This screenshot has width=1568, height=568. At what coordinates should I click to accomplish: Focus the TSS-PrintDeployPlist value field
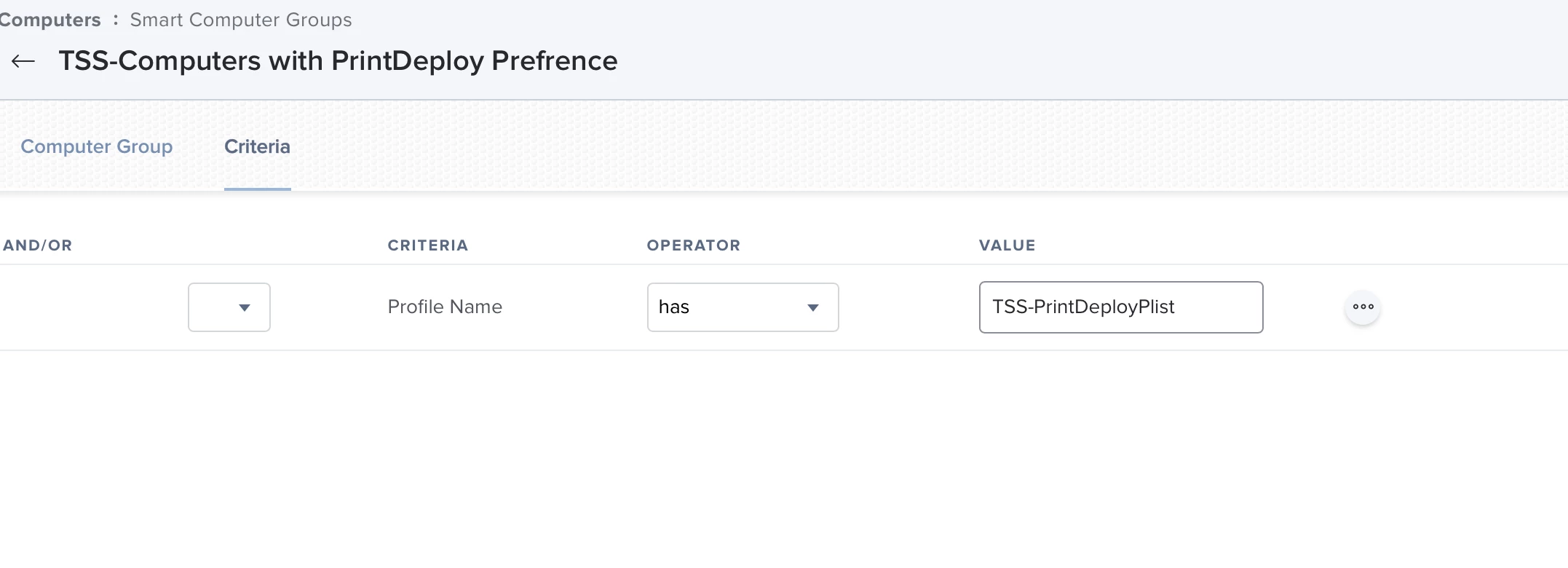1121,307
